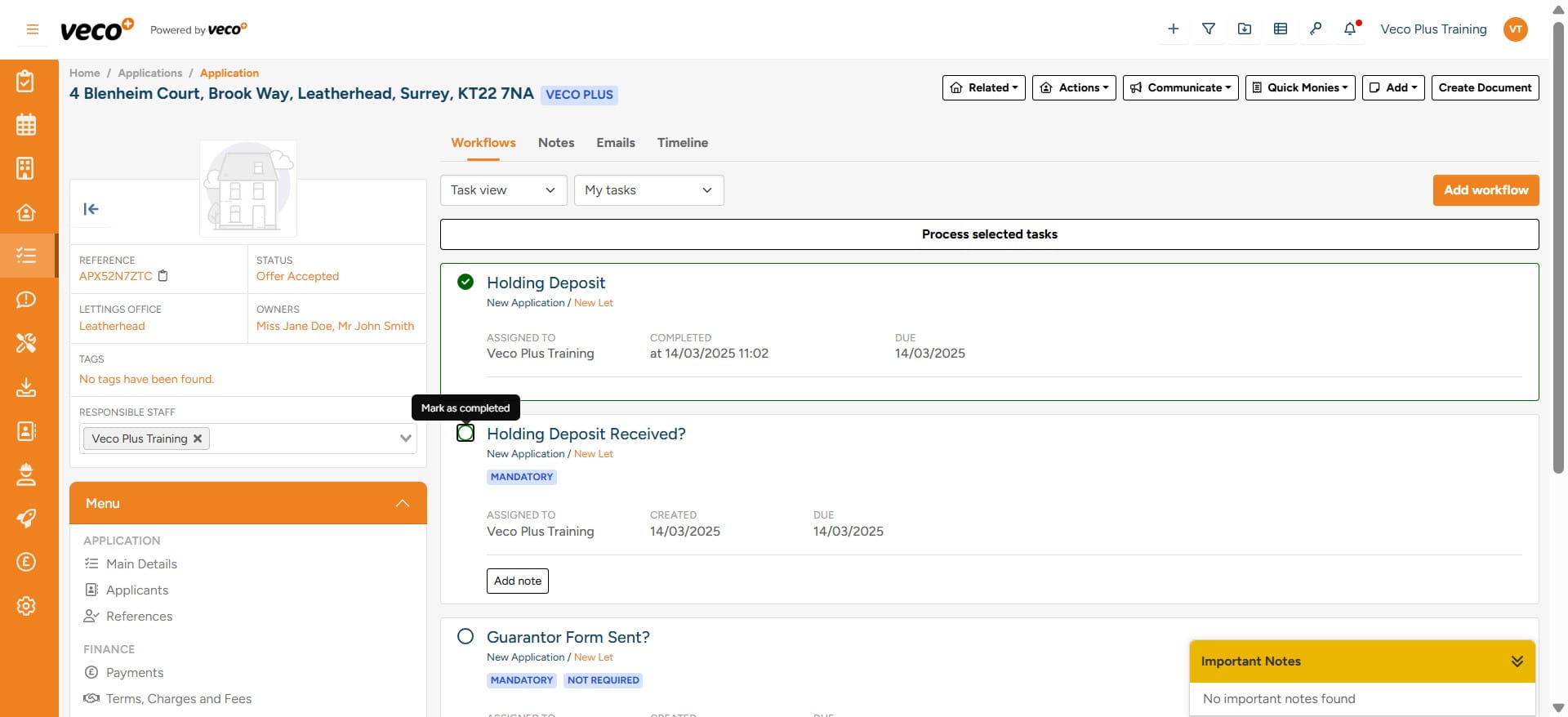This screenshot has width=1568, height=717.
Task: Click the plus icon in top header
Action: pyautogui.click(x=1174, y=29)
